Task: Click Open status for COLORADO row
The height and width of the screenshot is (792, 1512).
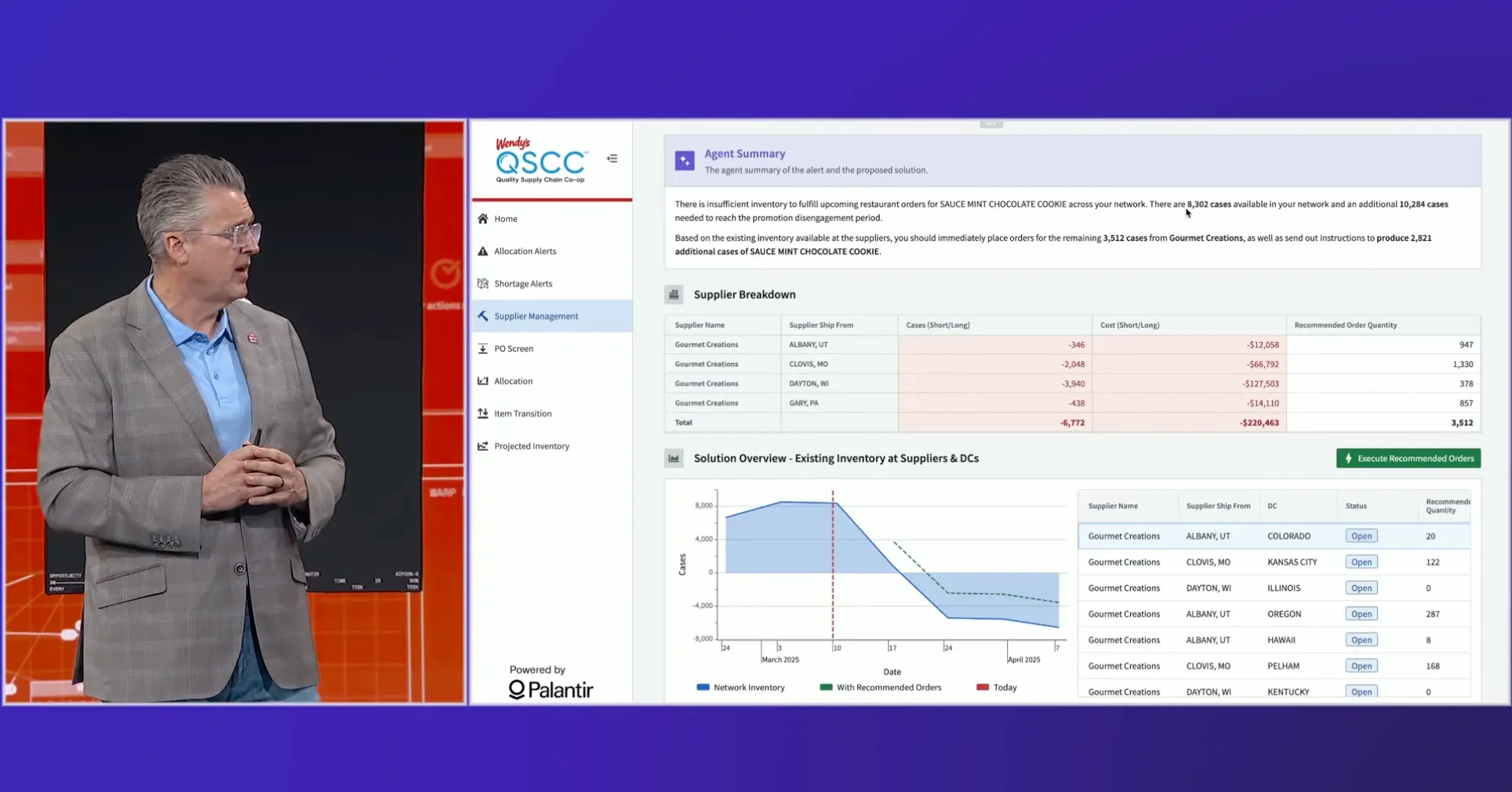Action: pyautogui.click(x=1361, y=536)
